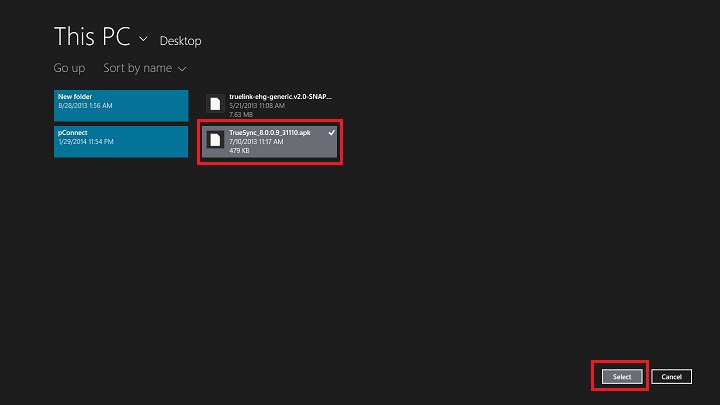Open the pConnect folder tile
This screenshot has width=720, height=405.
click(121, 141)
